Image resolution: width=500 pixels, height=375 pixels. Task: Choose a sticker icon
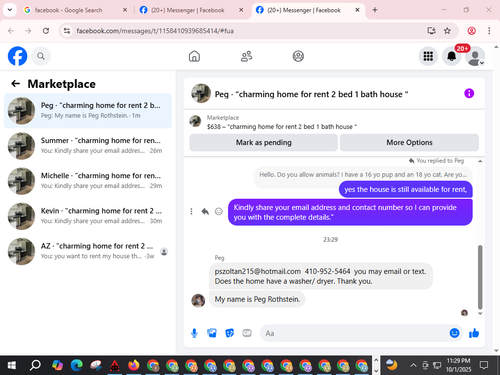[x=230, y=333]
